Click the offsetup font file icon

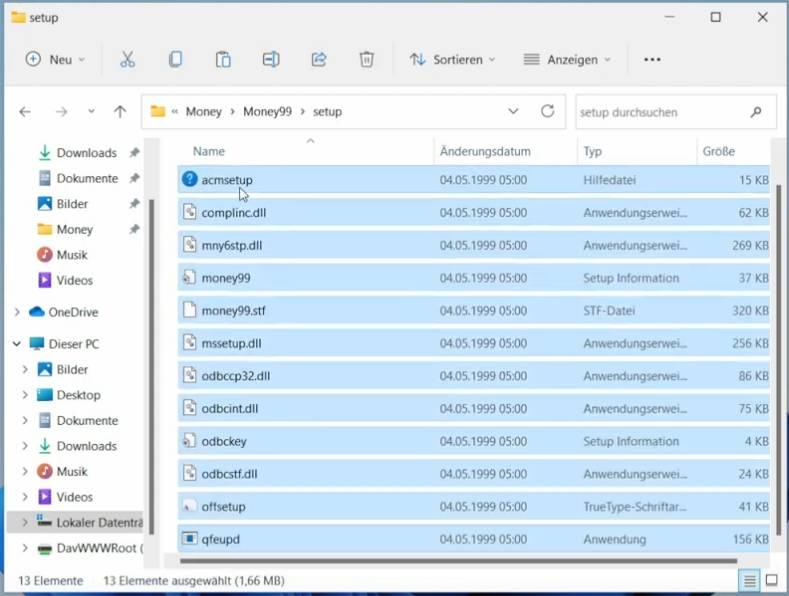point(189,506)
